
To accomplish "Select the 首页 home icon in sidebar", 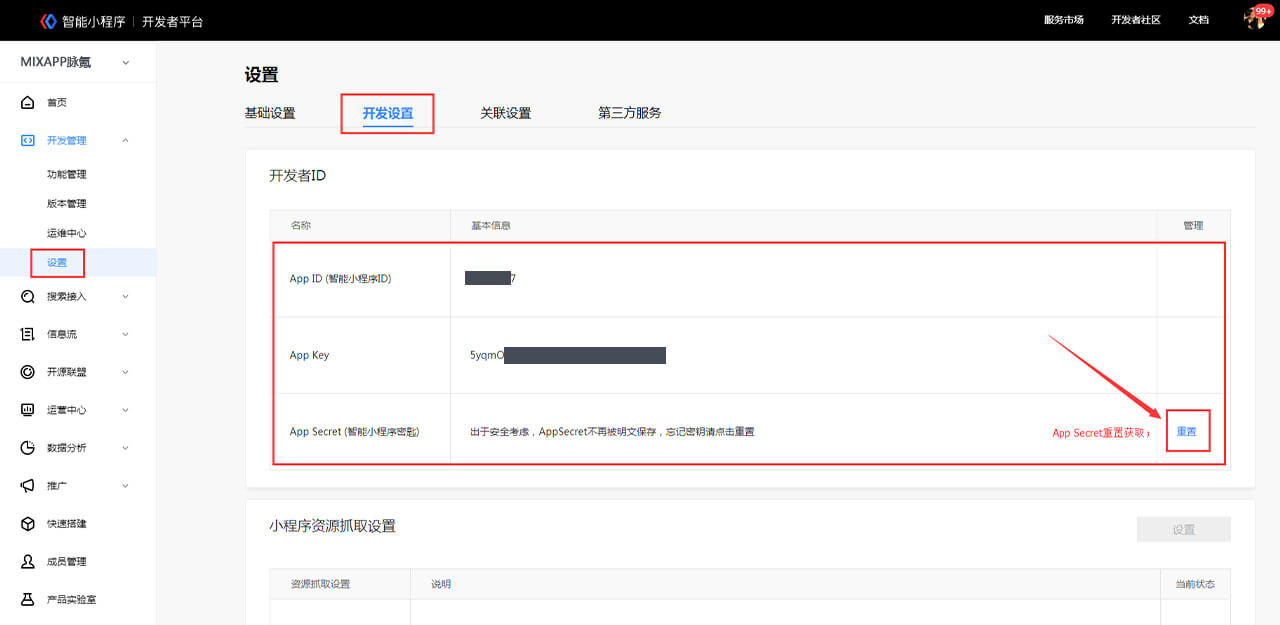I will [x=28, y=102].
